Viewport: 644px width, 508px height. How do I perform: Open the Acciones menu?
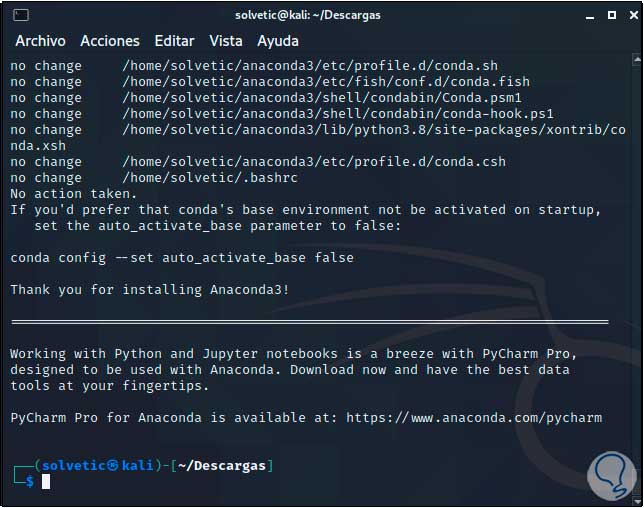click(110, 41)
